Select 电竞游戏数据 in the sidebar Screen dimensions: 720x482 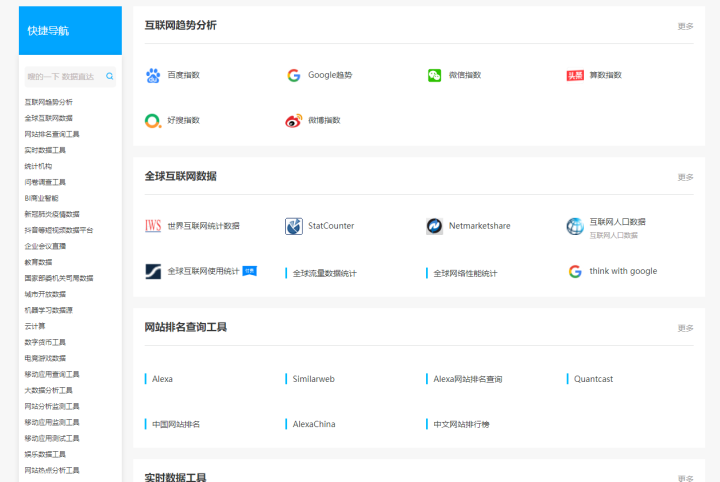click(45, 358)
